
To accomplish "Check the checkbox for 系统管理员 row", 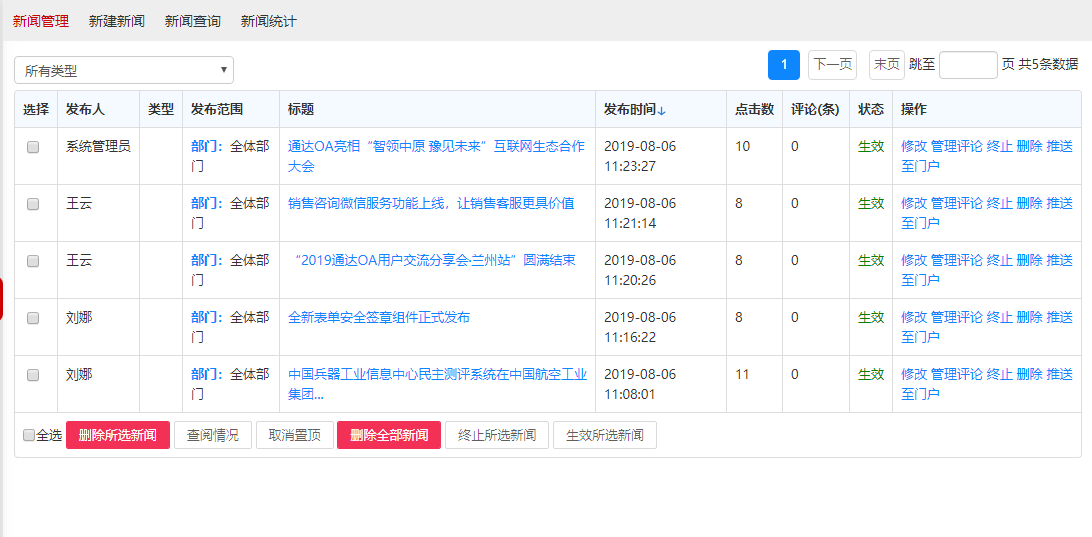I will pos(33,147).
